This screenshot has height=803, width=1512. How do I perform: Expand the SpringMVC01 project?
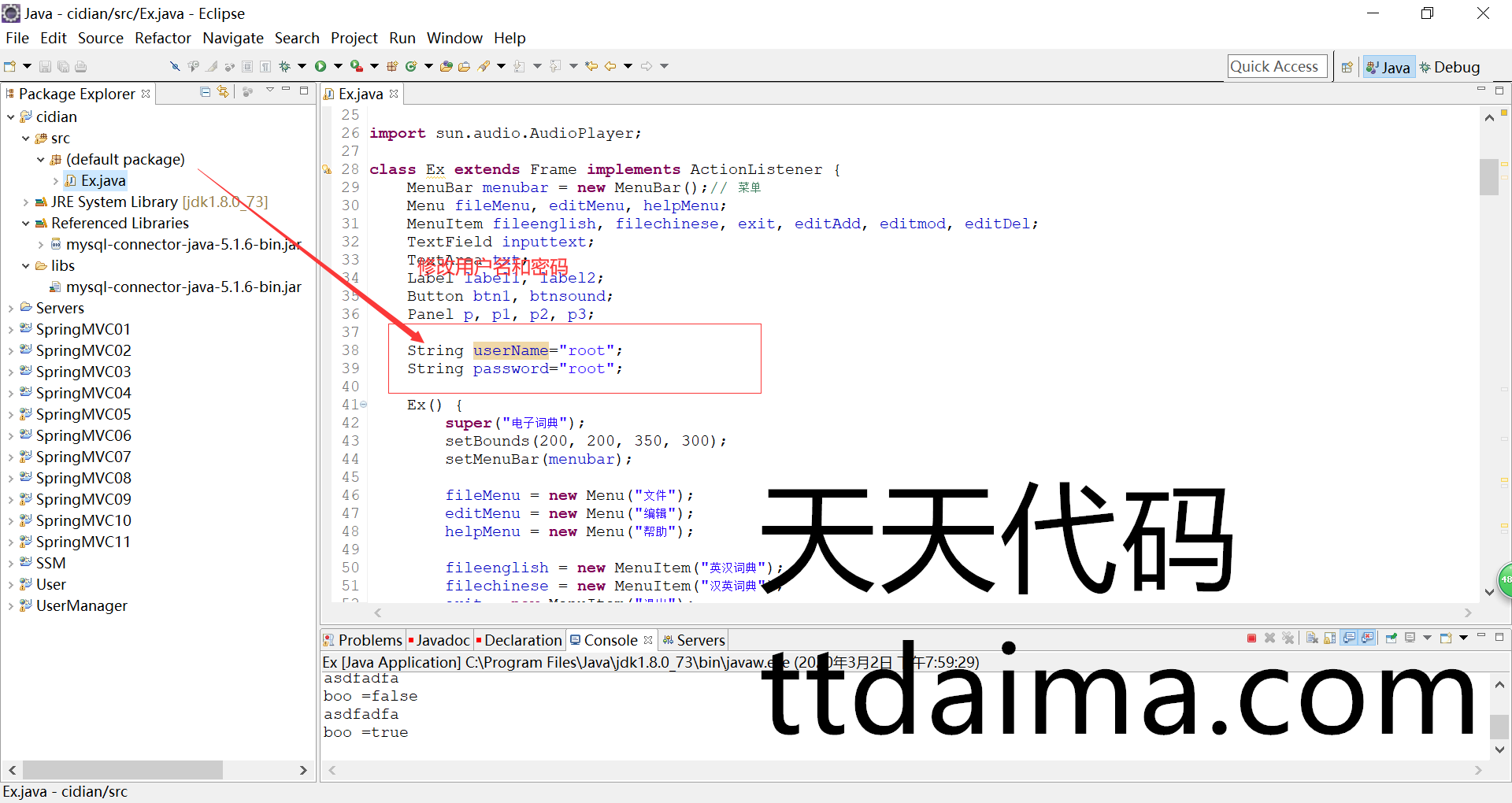pos(11,330)
